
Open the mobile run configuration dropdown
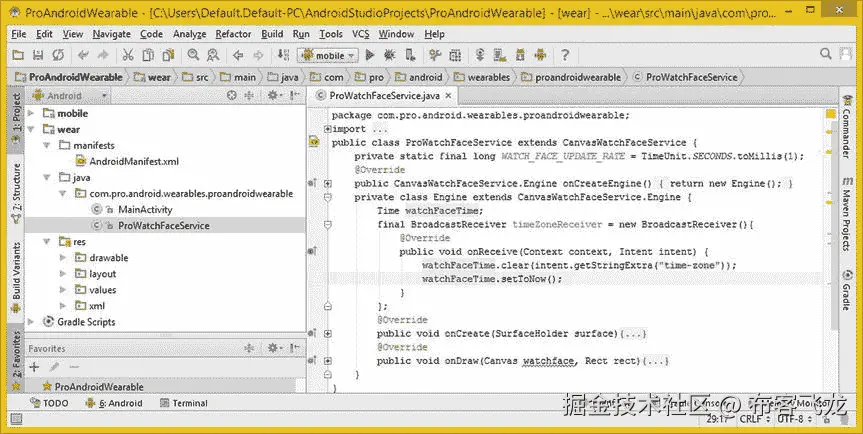point(328,55)
